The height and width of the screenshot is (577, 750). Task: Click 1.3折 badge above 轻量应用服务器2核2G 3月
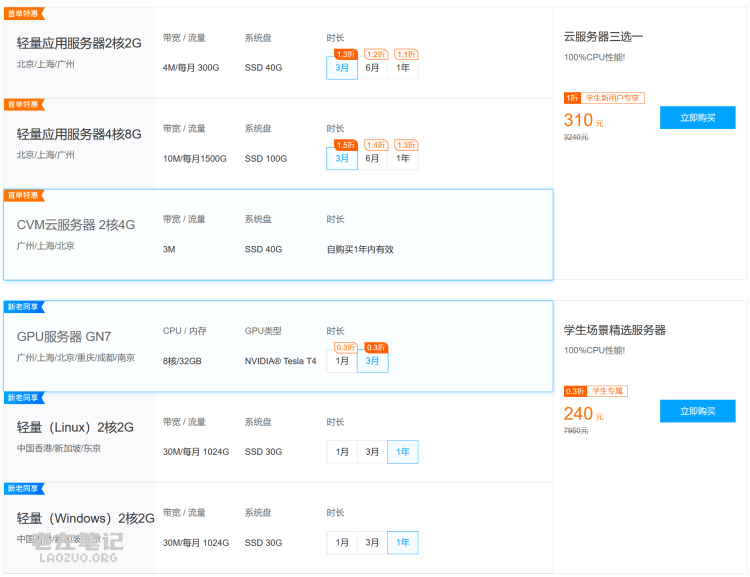345,54
